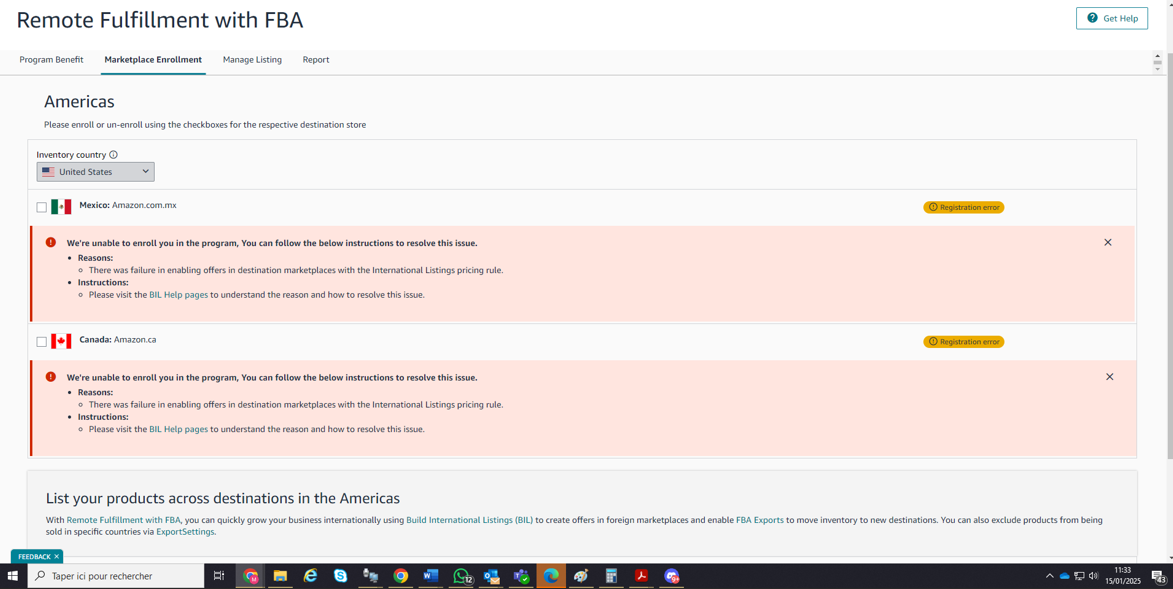Check the Canada Amazon.ca enrollment checkbox
The height and width of the screenshot is (589, 1173).
click(42, 342)
